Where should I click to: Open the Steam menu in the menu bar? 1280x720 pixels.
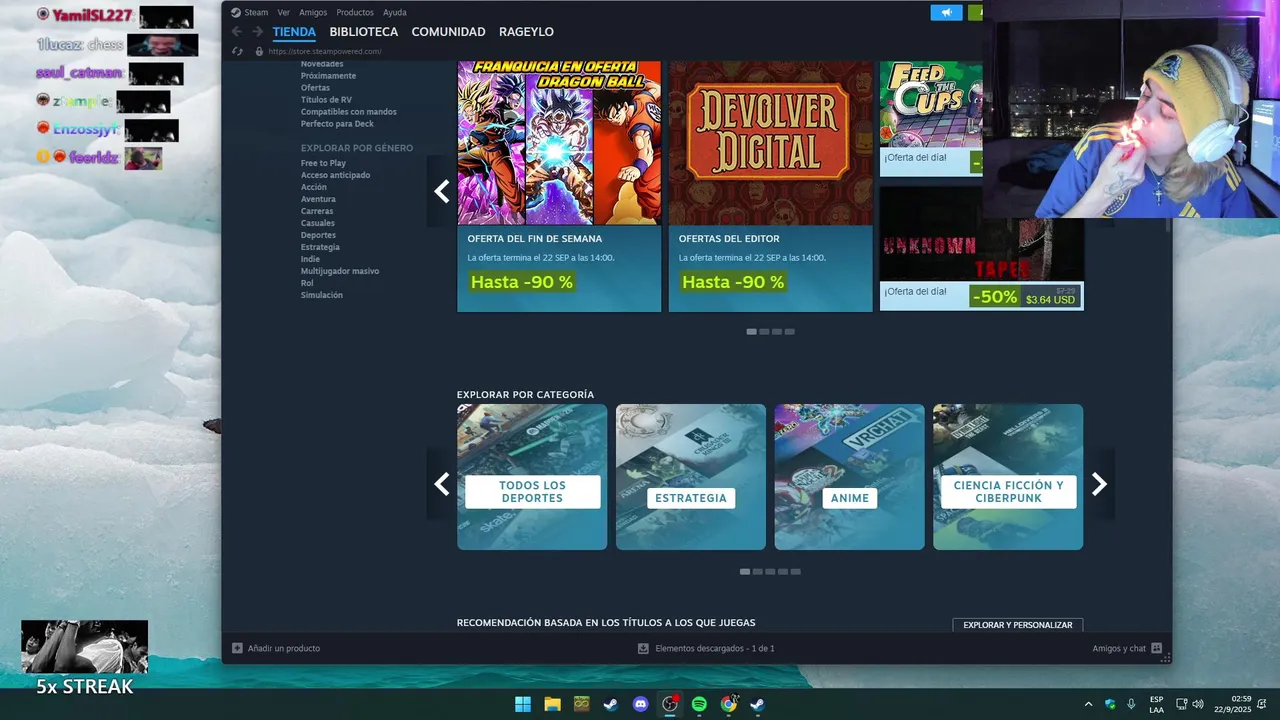(256, 13)
